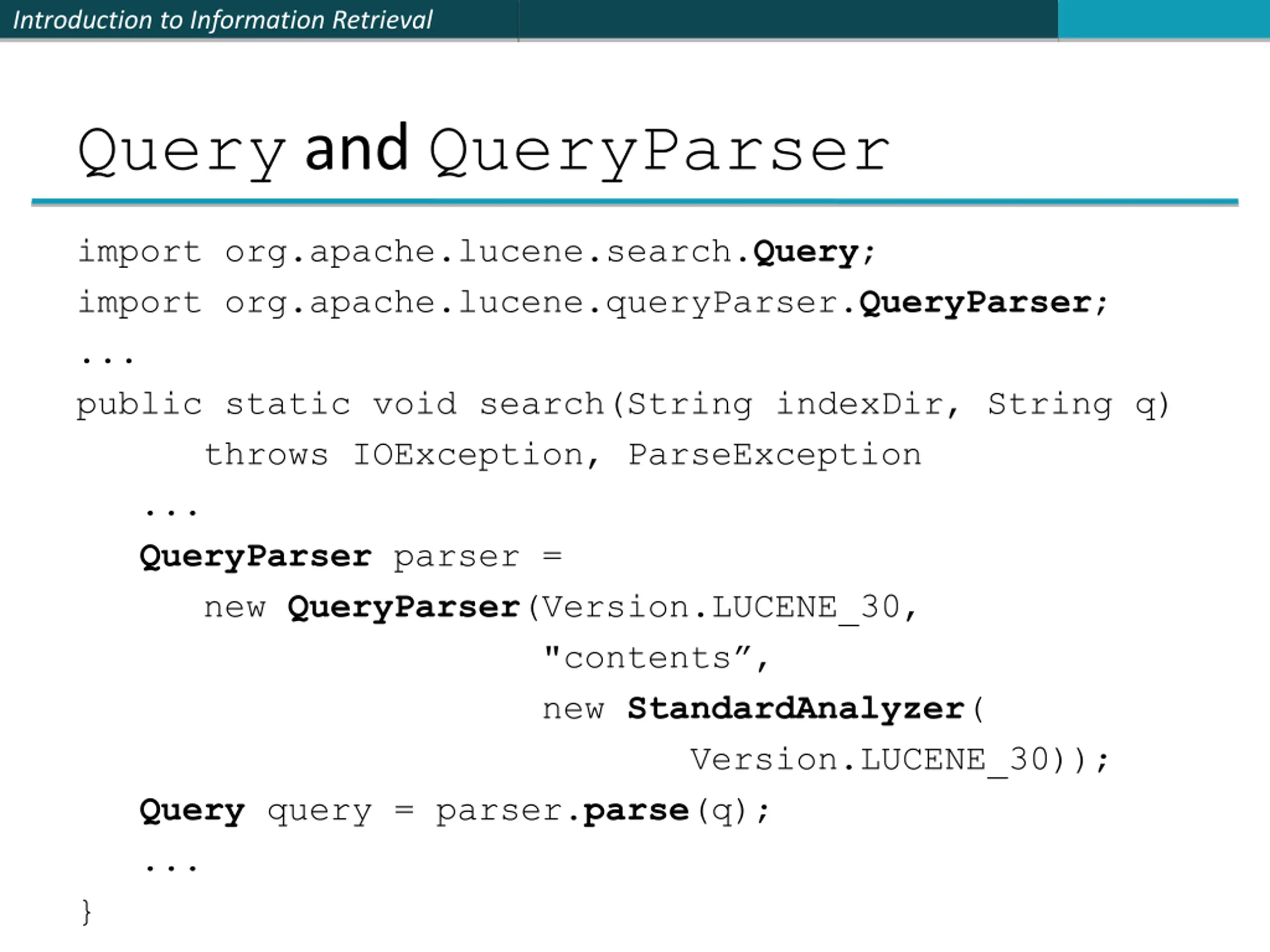Click the 'Introduction to Information Retrieval' header text
Image resolution: width=1270 pixels, height=952 pixels.
[222, 20]
